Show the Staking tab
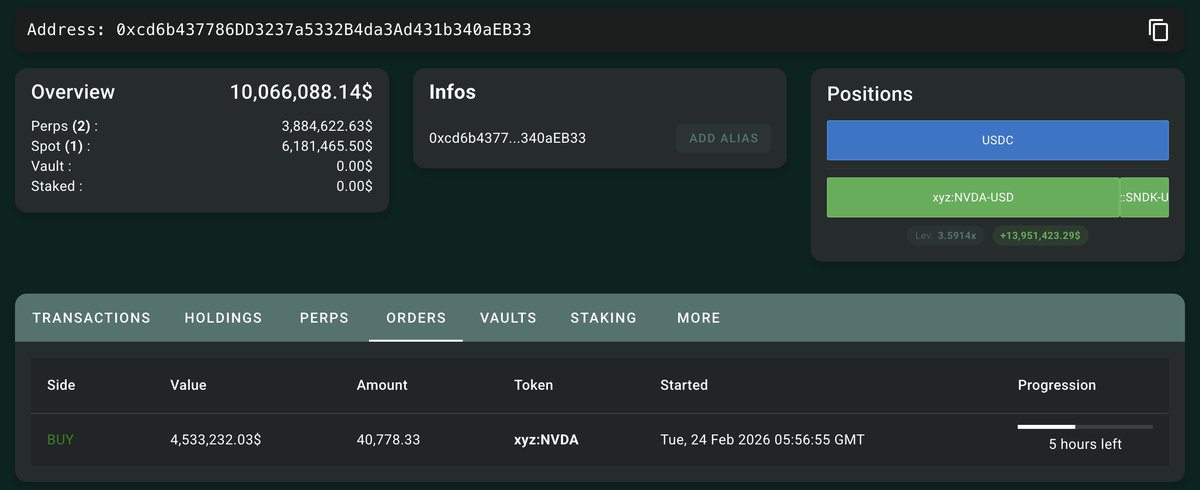The height and width of the screenshot is (490, 1200). [603, 318]
